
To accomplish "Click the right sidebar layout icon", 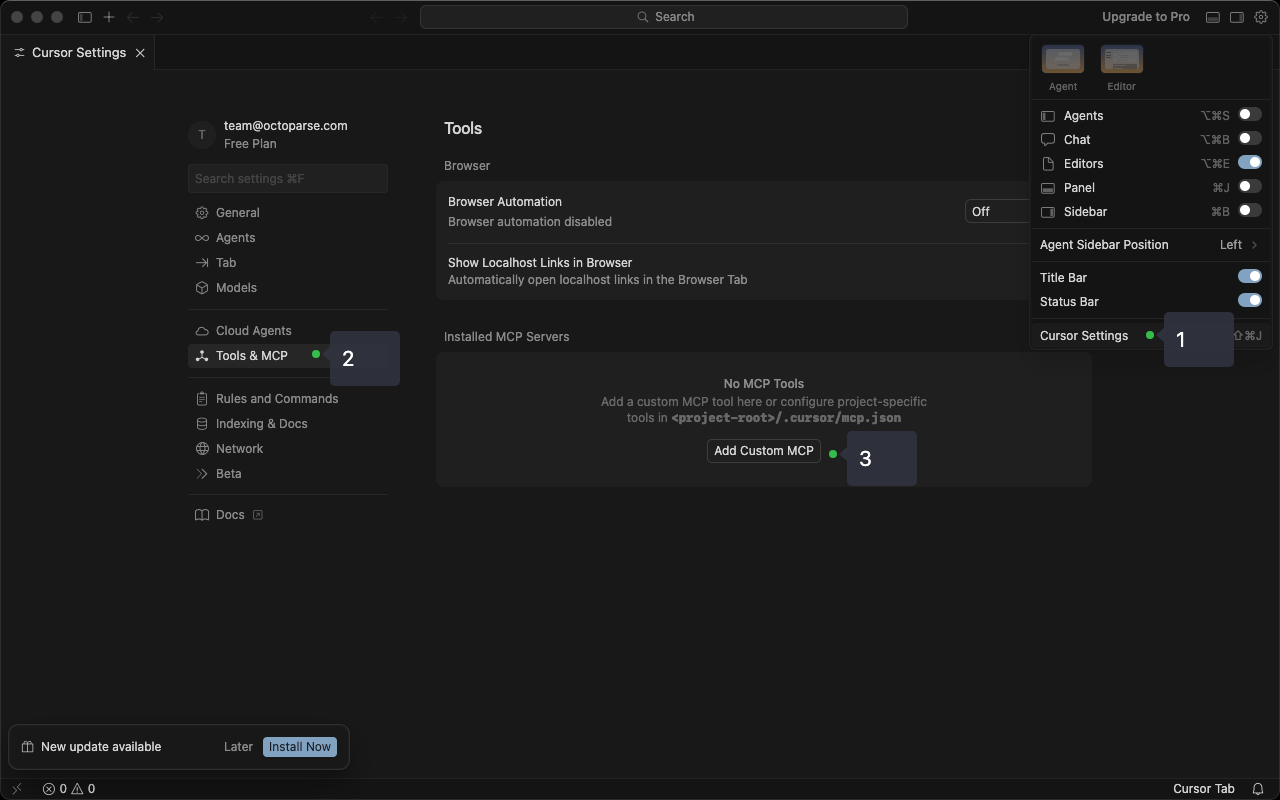I will (x=1237, y=17).
